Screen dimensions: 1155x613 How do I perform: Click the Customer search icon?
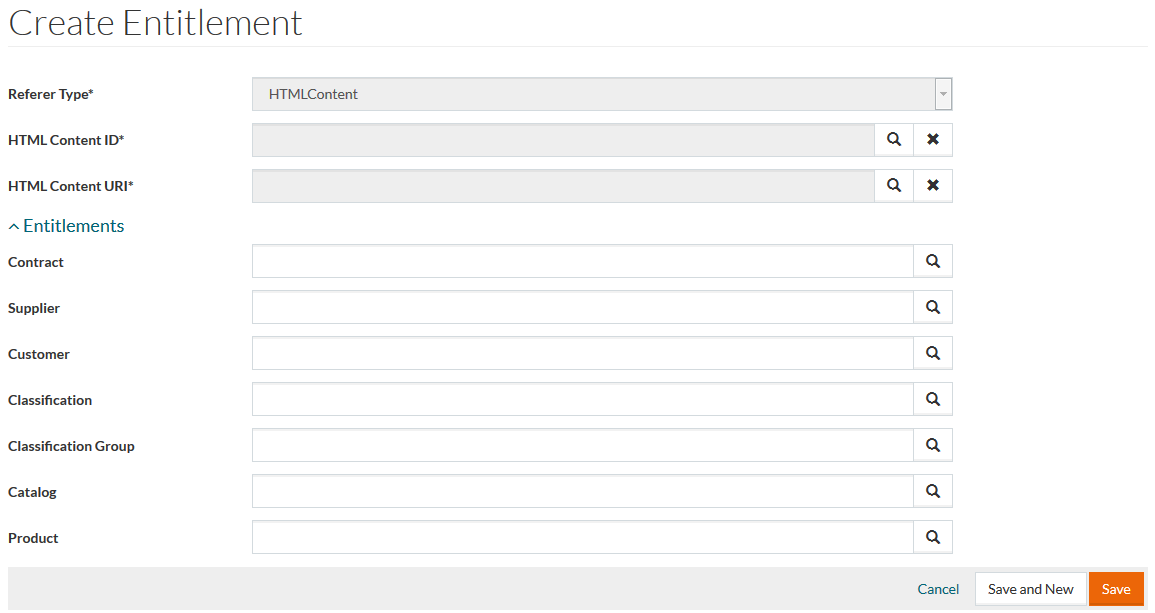click(933, 354)
